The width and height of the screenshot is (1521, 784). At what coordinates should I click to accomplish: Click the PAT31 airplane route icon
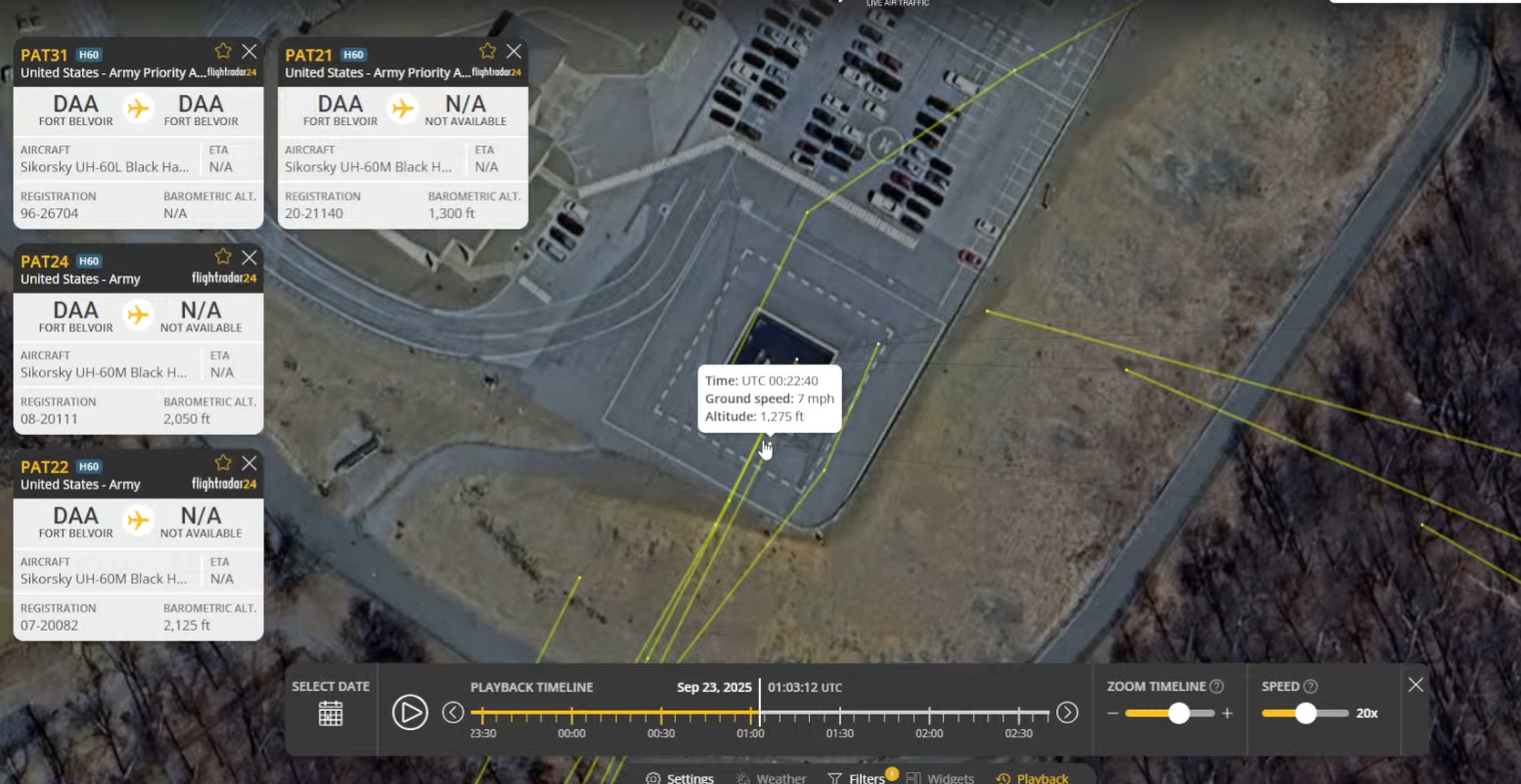139,109
